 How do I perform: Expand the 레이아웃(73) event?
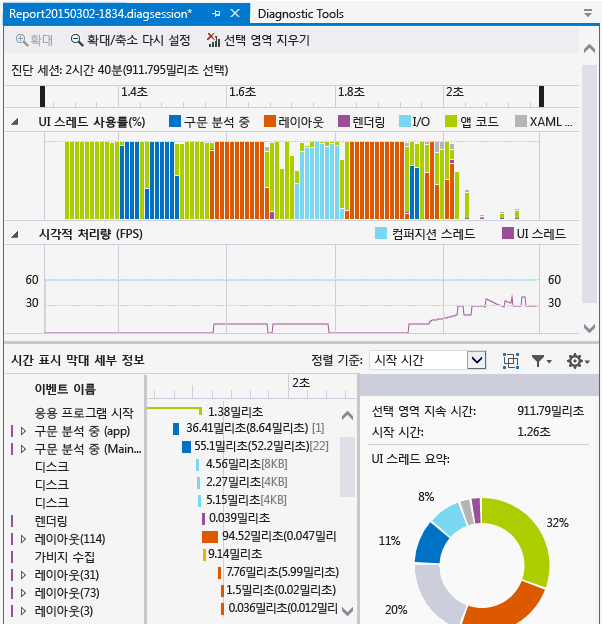click(x=23, y=593)
